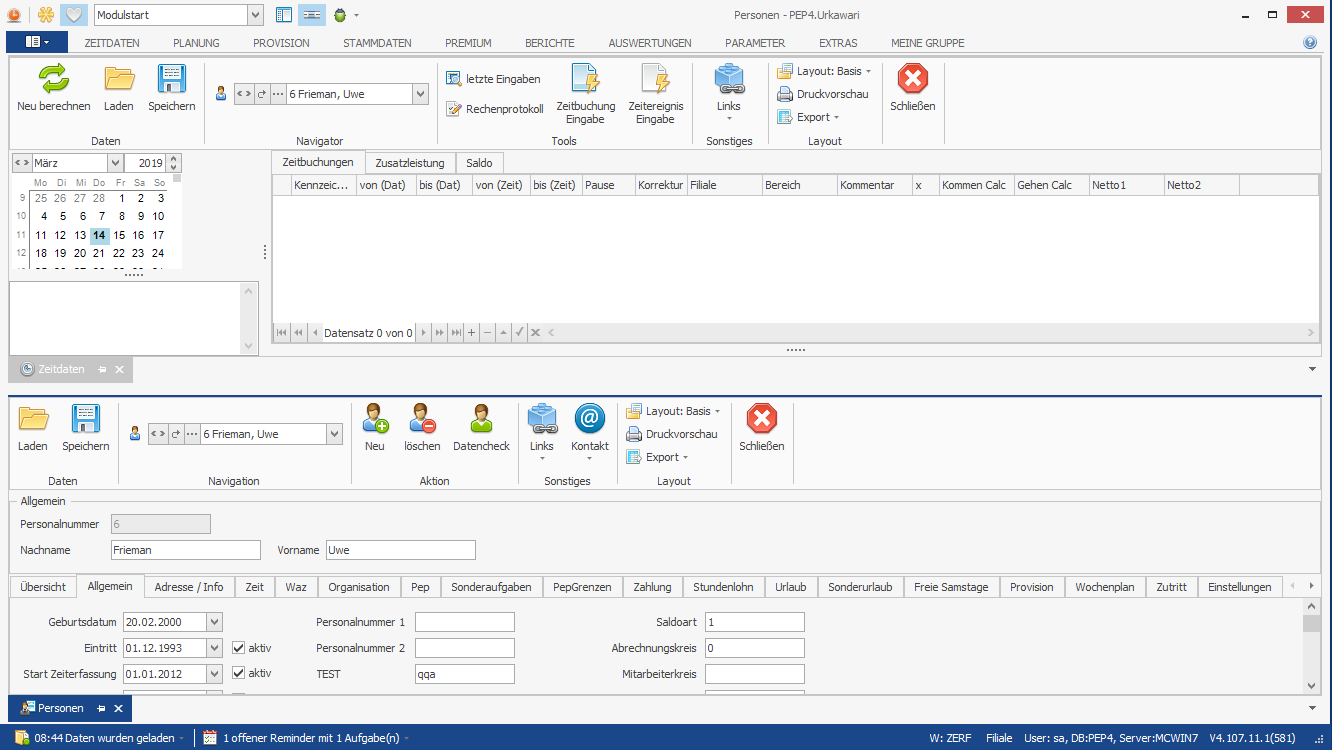The width and height of the screenshot is (1332, 750).
Task: Click the Neu berechnen refresh icon
Action: click(x=53, y=79)
